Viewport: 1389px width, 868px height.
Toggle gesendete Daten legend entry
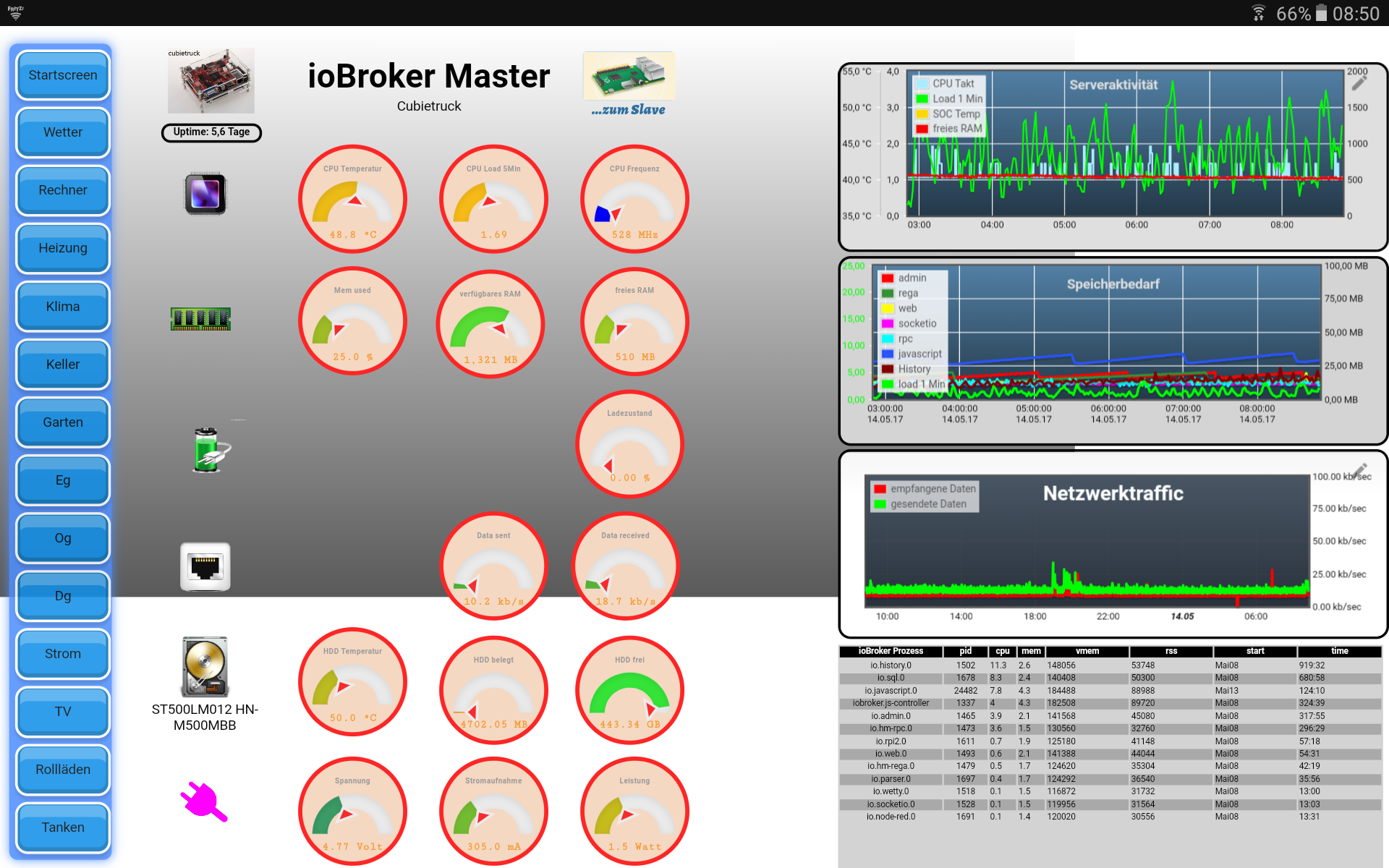[x=920, y=504]
